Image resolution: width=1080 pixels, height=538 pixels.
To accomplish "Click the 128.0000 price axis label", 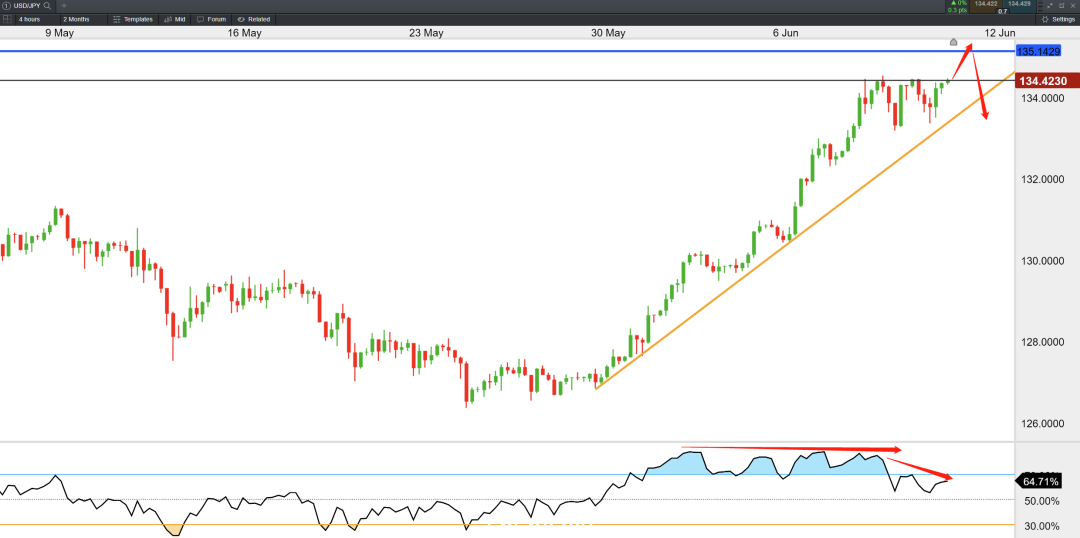I will 1043,342.
